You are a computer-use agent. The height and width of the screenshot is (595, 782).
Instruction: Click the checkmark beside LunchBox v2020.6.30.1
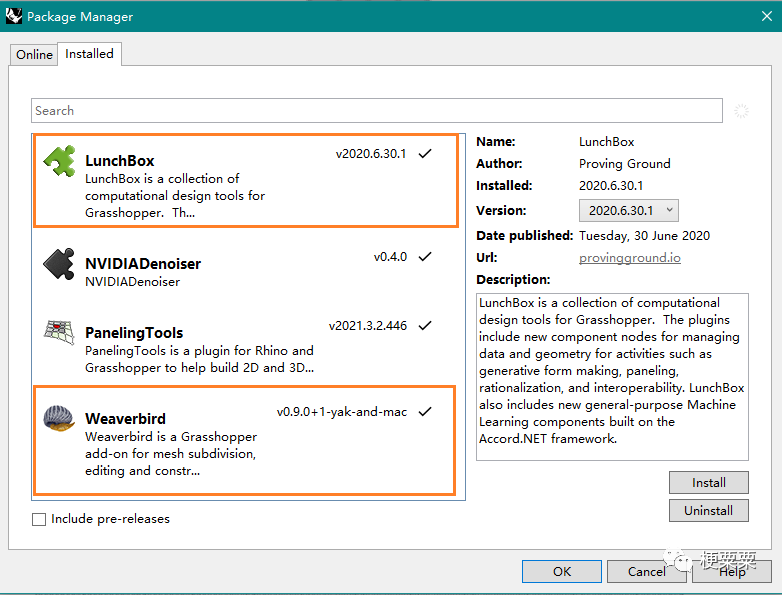tap(425, 154)
